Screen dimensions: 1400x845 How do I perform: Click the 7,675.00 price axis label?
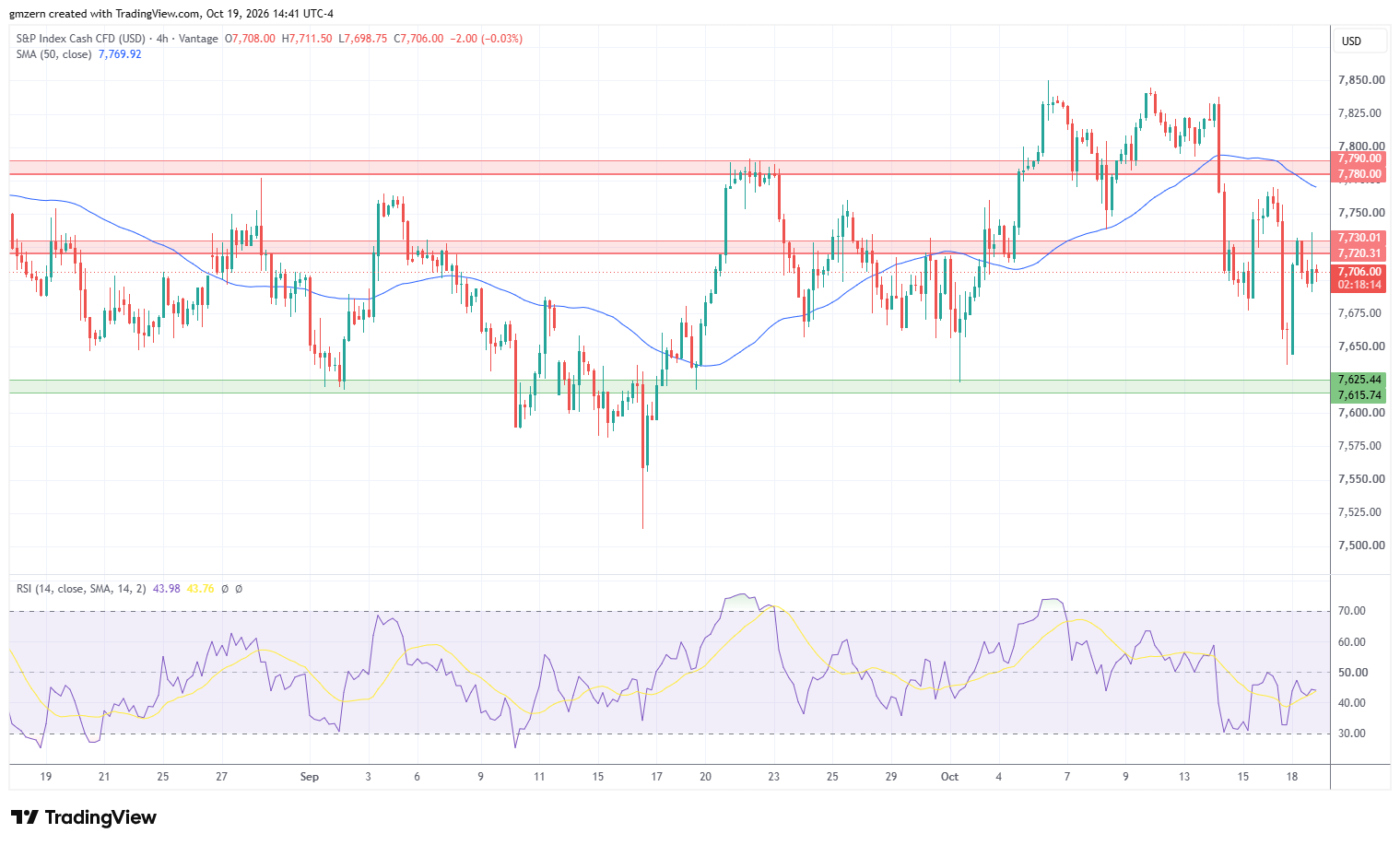pyautogui.click(x=1360, y=313)
